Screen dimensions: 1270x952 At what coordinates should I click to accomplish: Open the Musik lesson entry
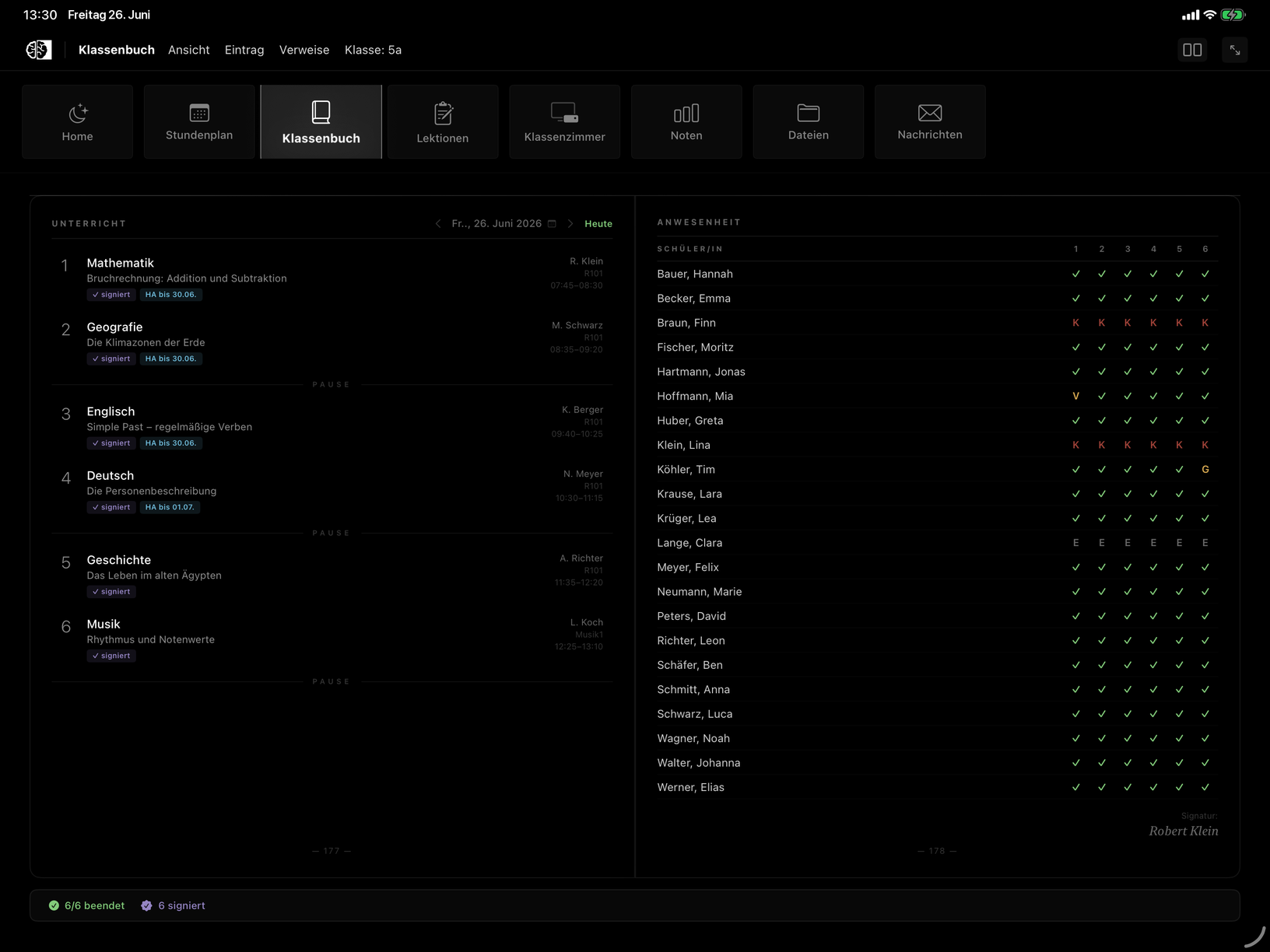coord(332,639)
